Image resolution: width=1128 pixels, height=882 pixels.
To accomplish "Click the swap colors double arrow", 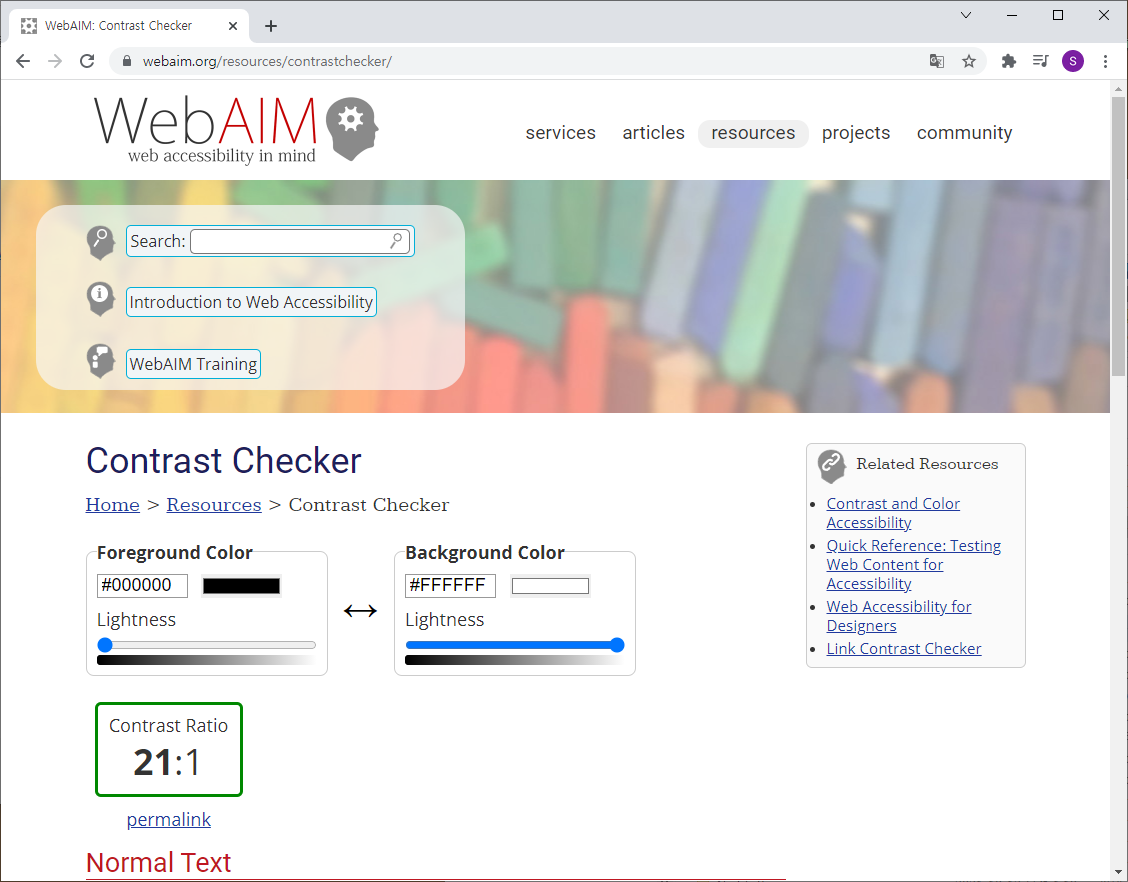I will coord(360,611).
